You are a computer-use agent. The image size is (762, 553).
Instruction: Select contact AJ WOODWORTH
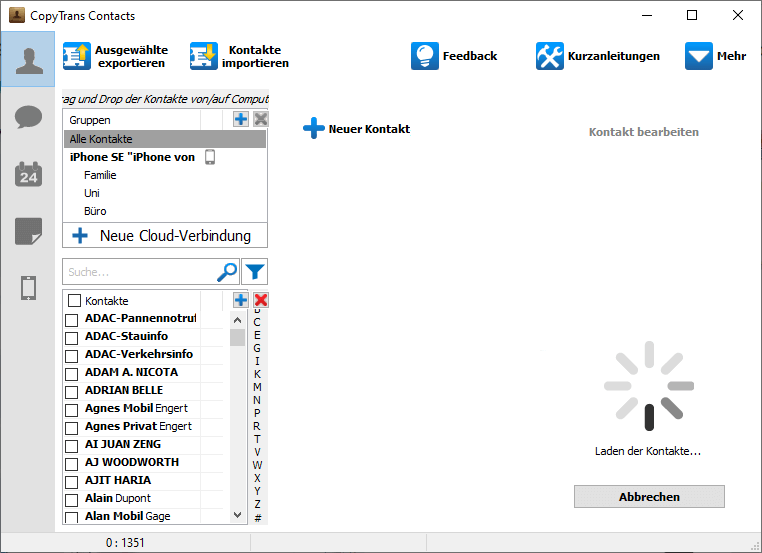tap(132, 462)
